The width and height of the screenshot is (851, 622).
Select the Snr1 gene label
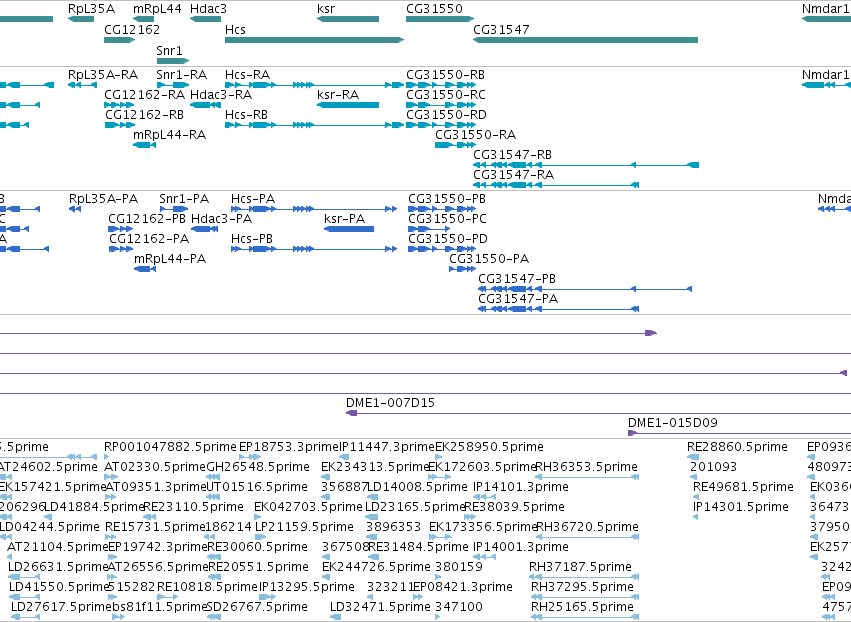(x=169, y=50)
